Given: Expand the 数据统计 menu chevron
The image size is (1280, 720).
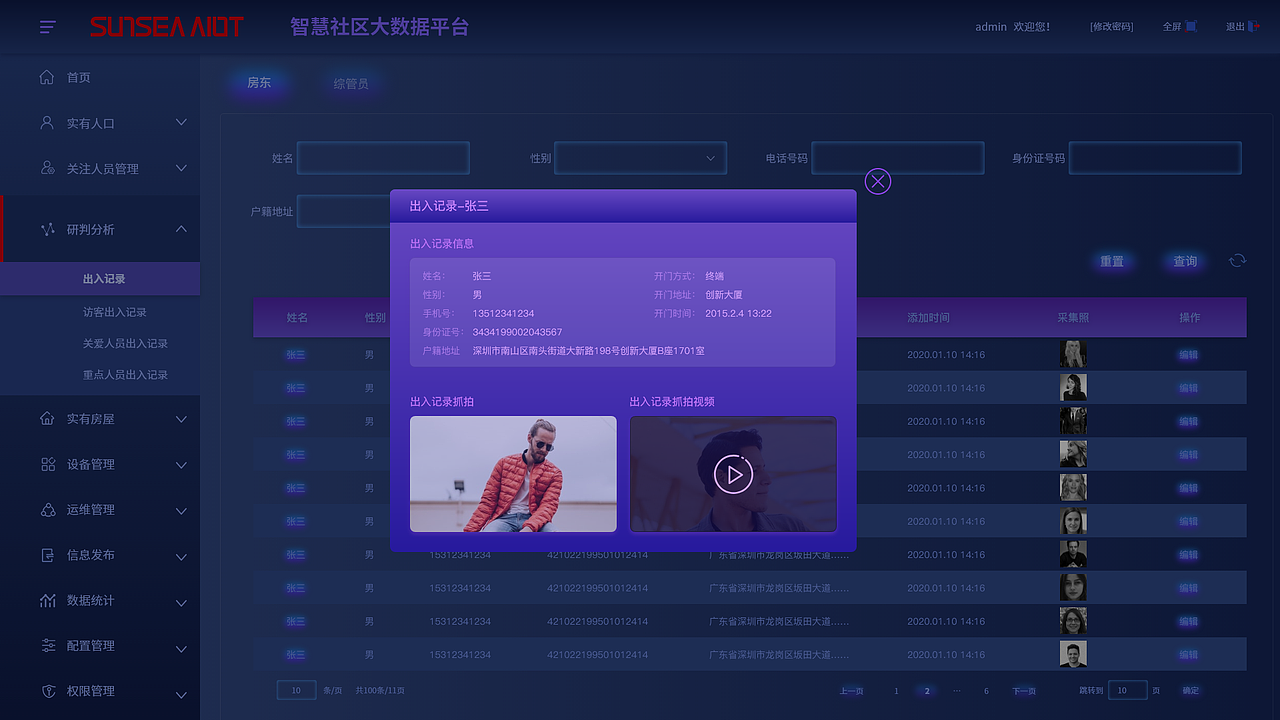Looking at the screenshot, I should tap(181, 602).
